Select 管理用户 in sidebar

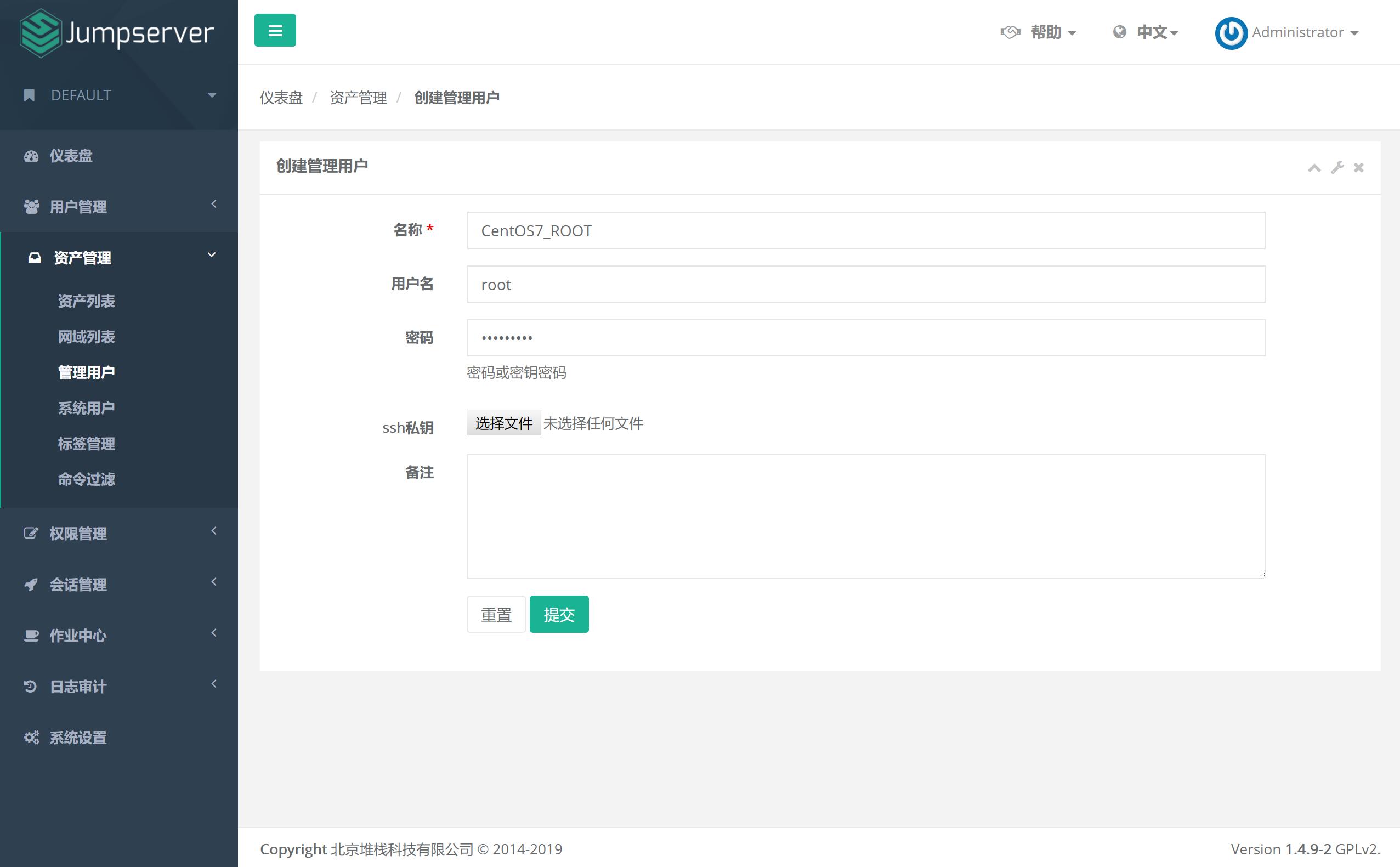[x=87, y=372]
